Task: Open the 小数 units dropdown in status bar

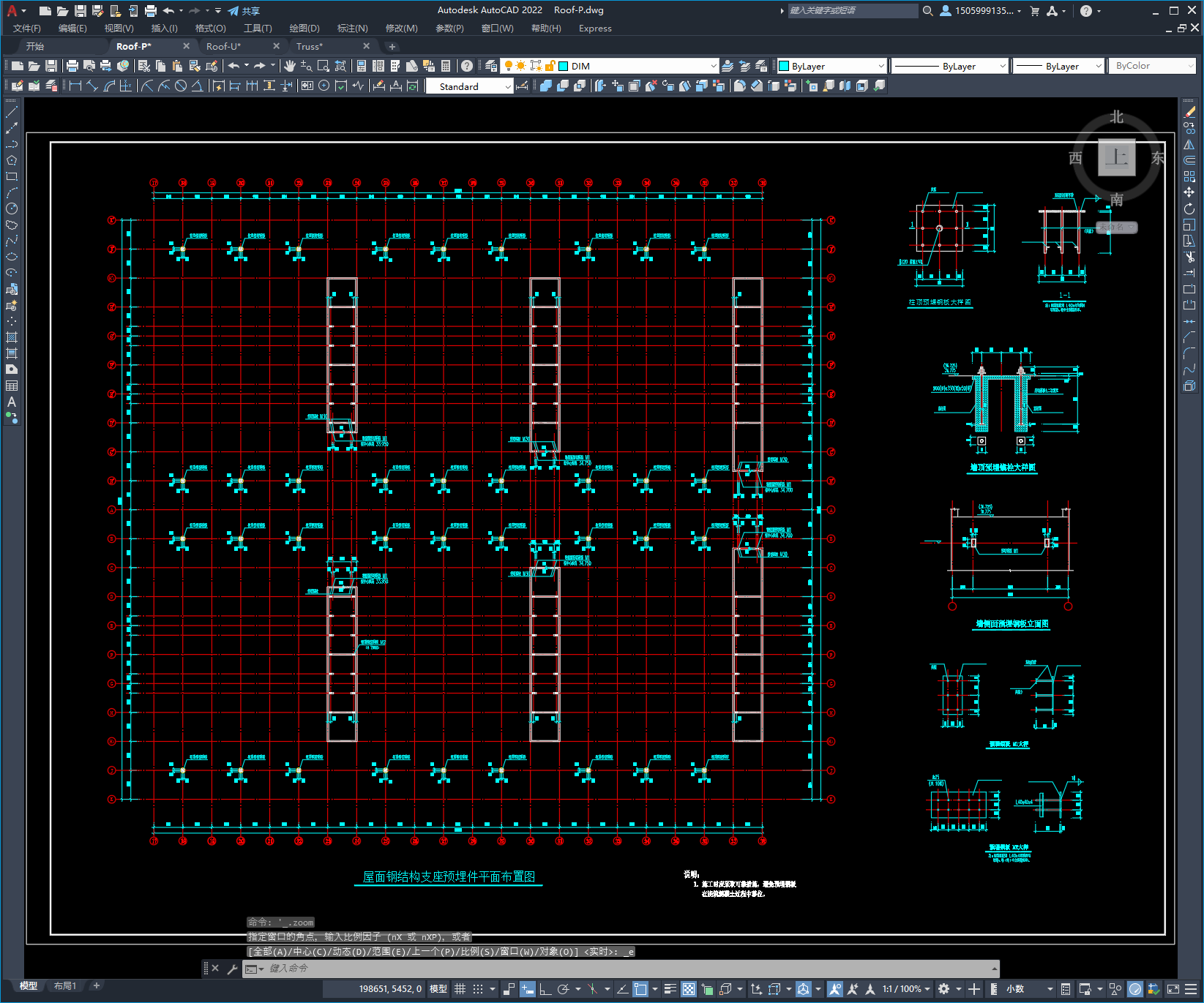Action: coord(1030,989)
